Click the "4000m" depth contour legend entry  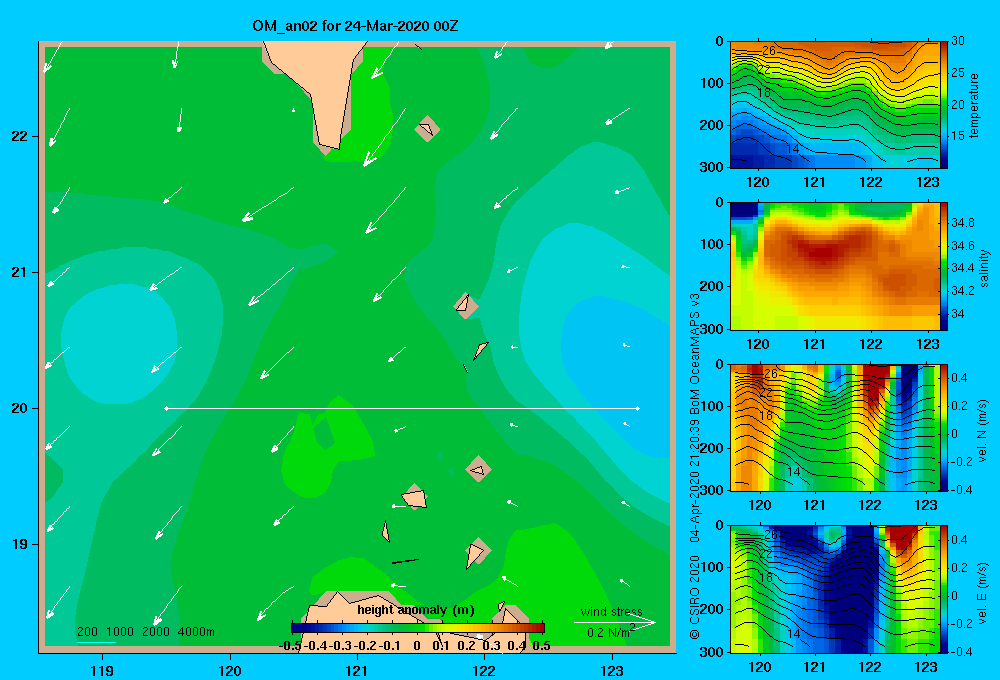tap(196, 632)
